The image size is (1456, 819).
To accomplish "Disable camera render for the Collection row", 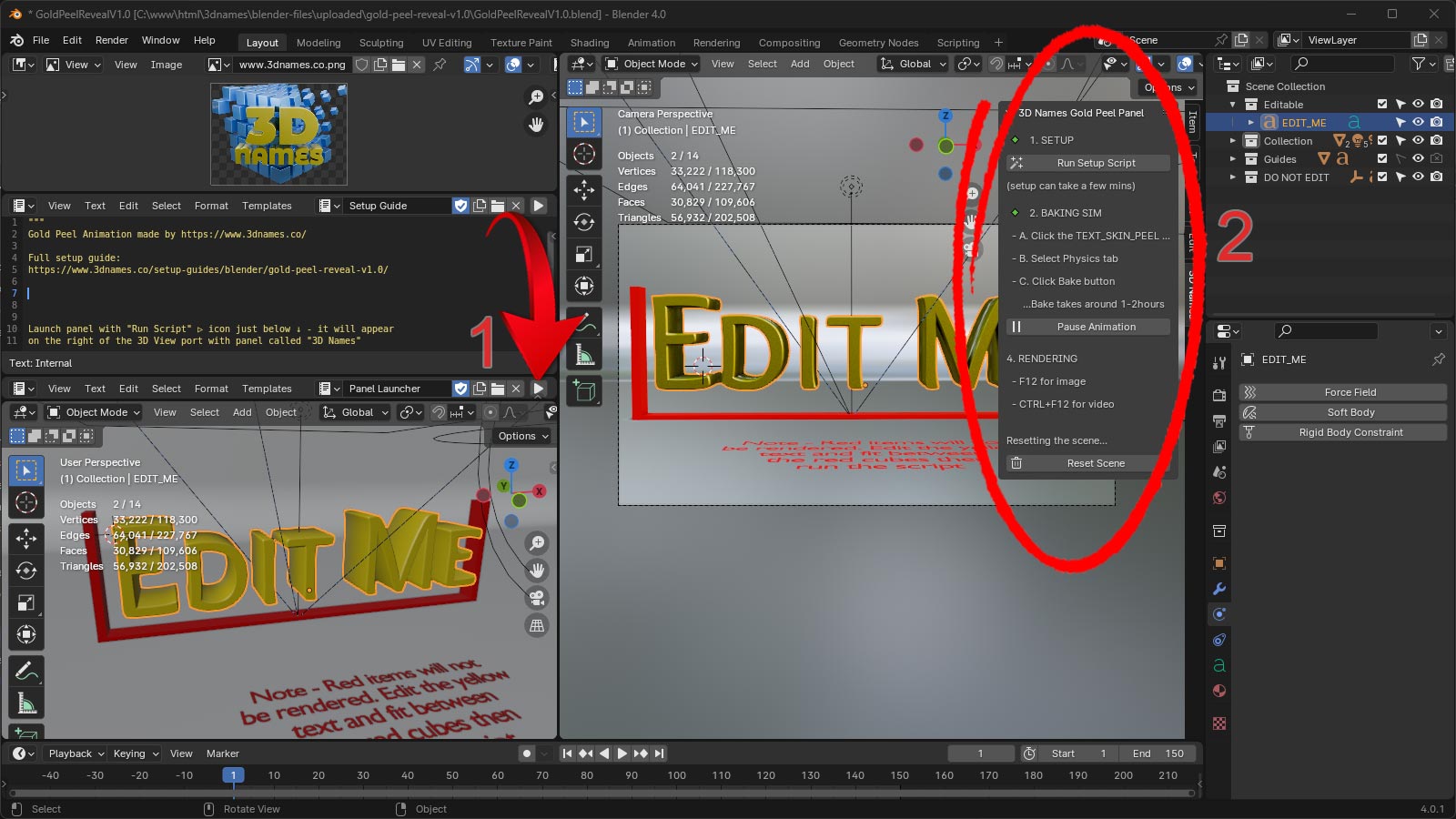I will 1436,140.
